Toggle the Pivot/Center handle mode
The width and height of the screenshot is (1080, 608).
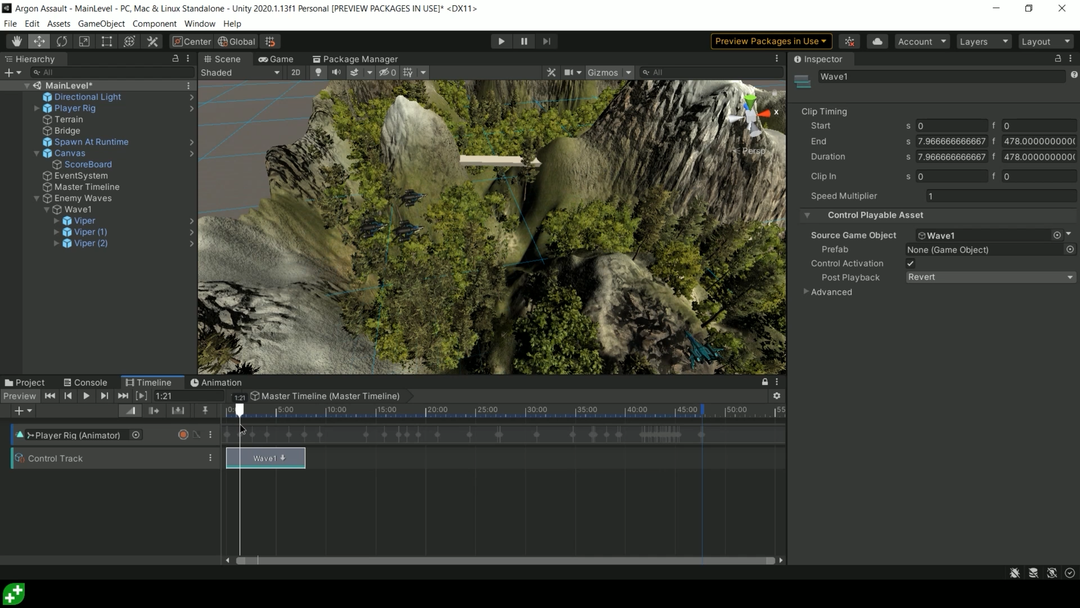coord(191,41)
